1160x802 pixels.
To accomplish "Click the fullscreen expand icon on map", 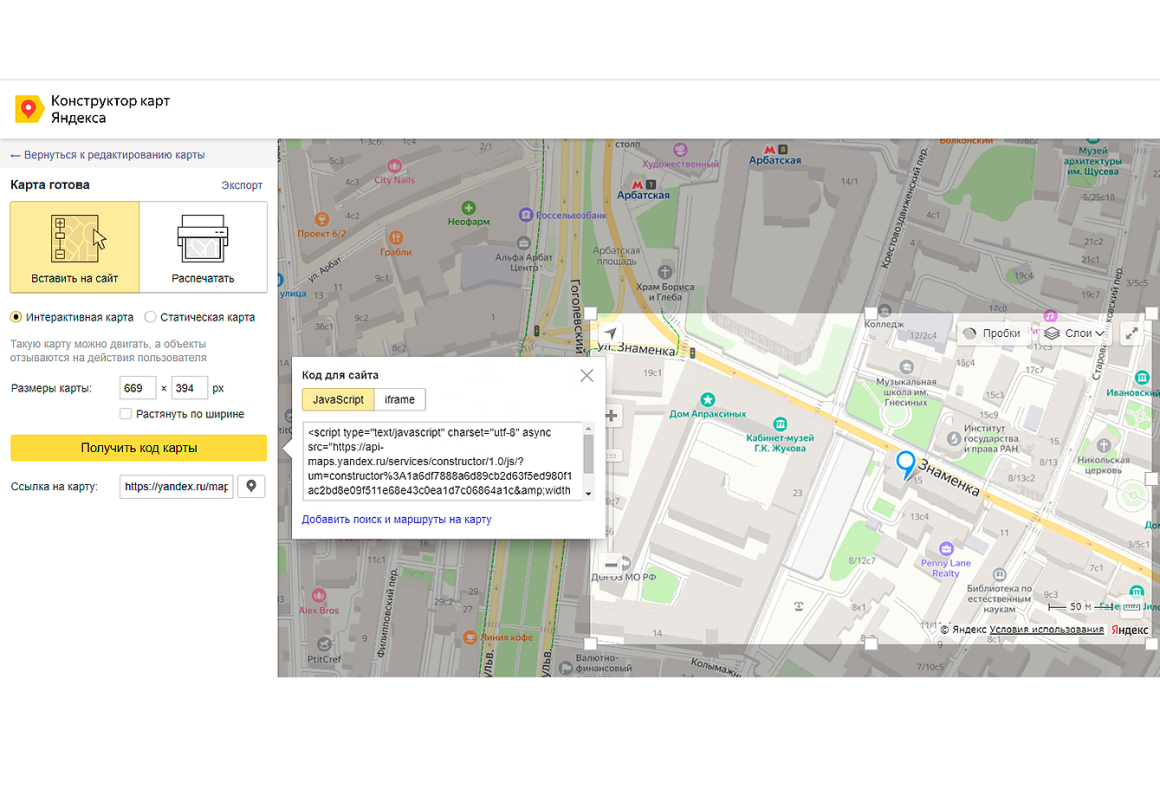I will pyautogui.click(x=1132, y=333).
